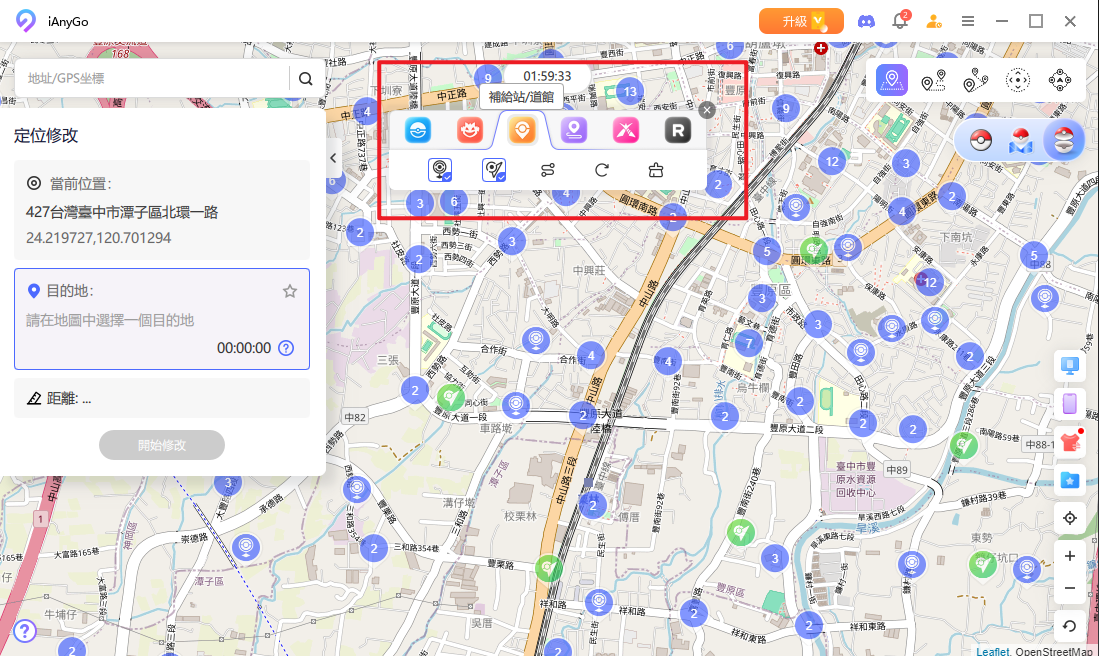Recenter map on current location
Image resolution: width=1099 pixels, height=656 pixels.
[1070, 518]
